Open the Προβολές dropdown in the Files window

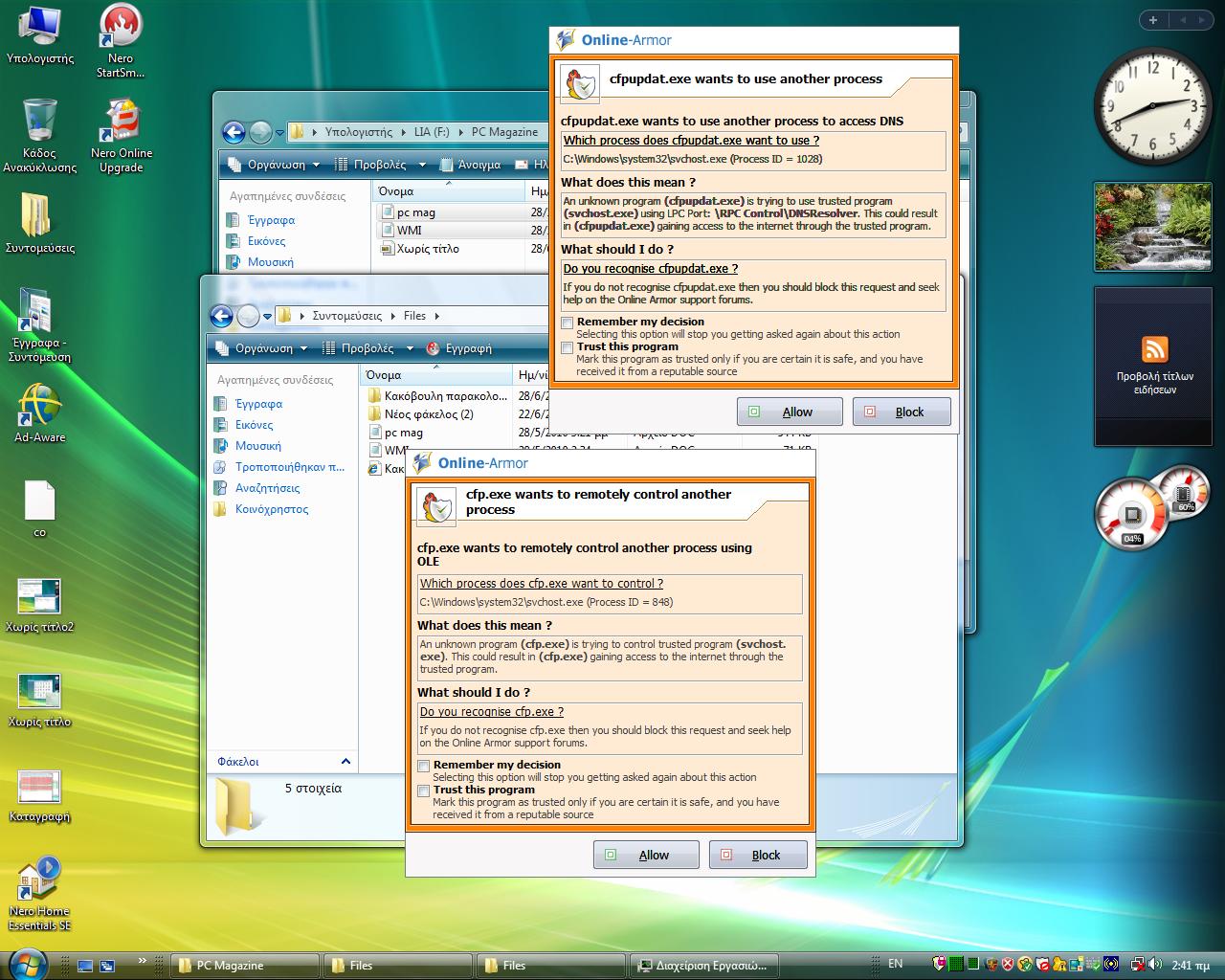point(367,348)
